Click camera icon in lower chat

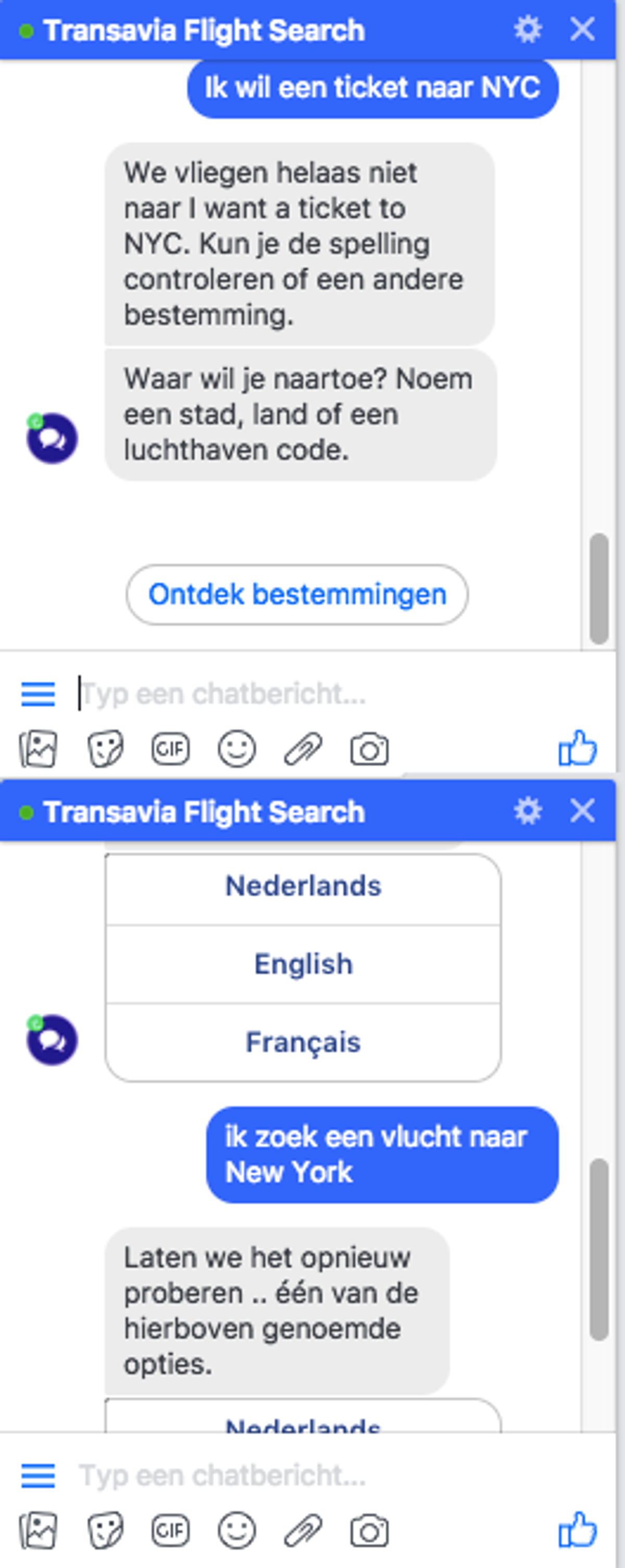tap(369, 1531)
